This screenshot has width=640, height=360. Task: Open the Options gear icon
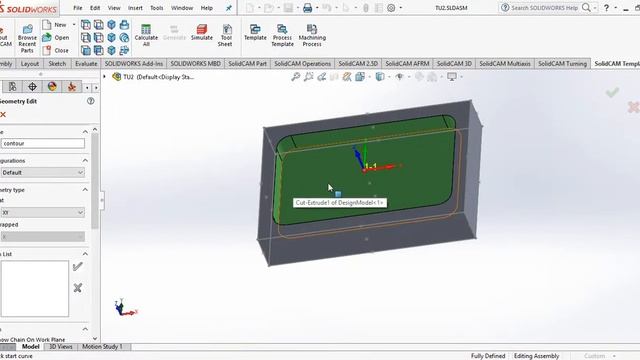391,8
